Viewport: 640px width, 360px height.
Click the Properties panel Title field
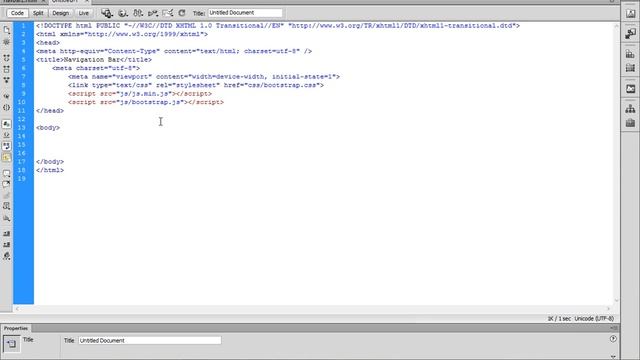click(x=150, y=340)
